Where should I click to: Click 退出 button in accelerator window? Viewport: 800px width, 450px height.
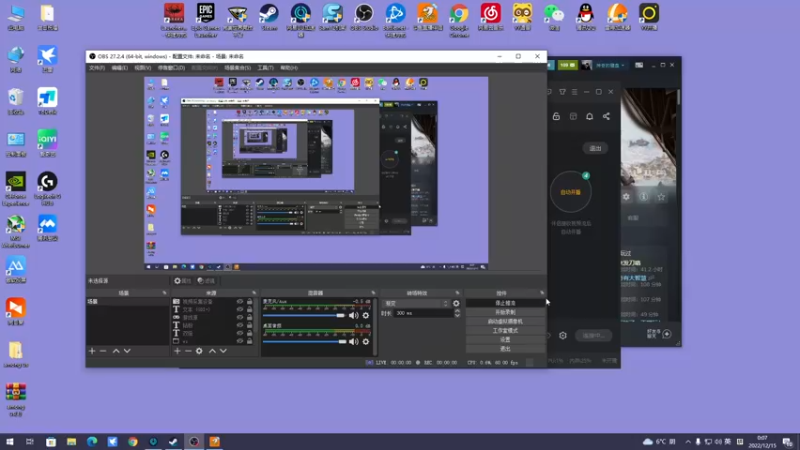click(x=595, y=148)
